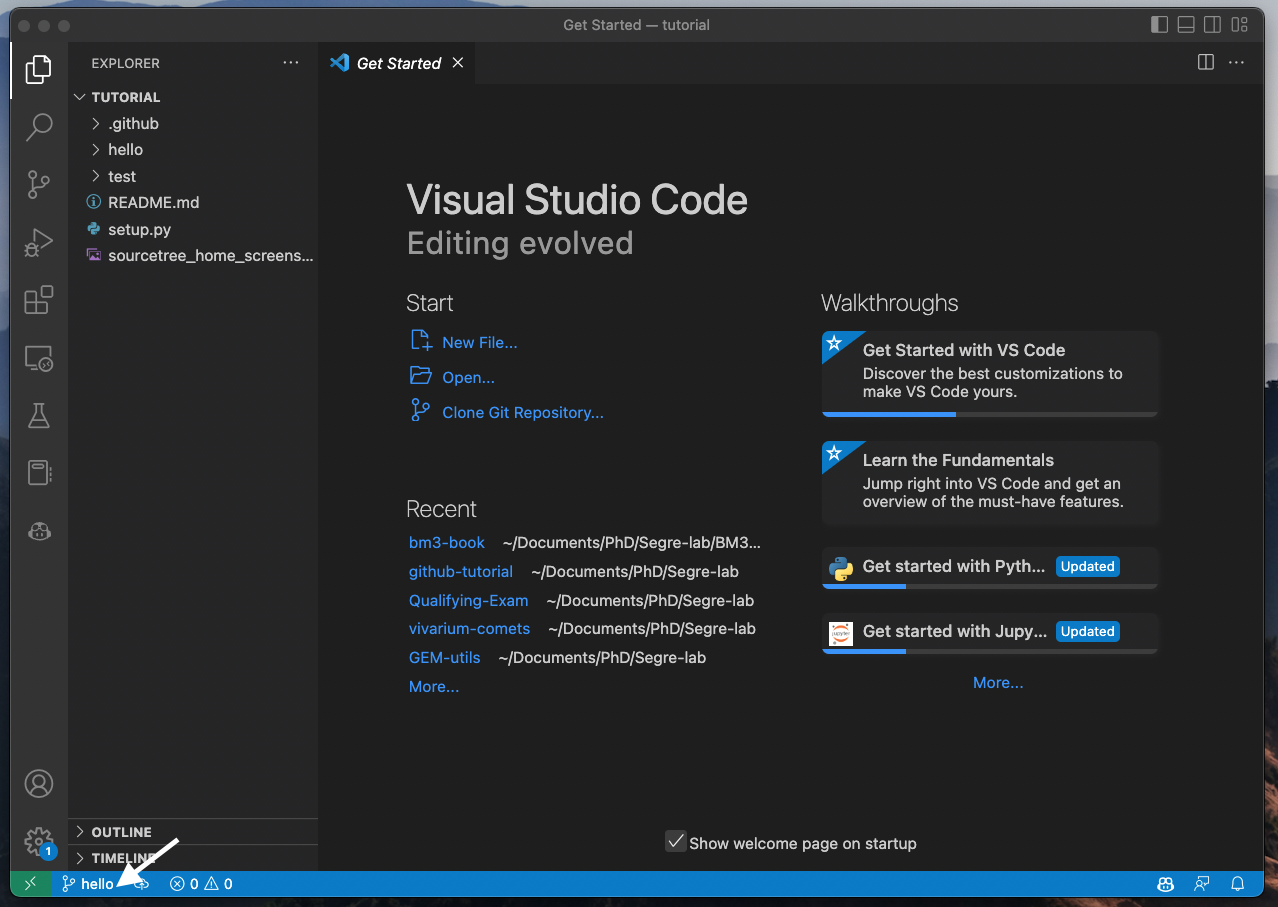
Task: Collapse the TUTORIAL folder section
Action: click(193, 97)
